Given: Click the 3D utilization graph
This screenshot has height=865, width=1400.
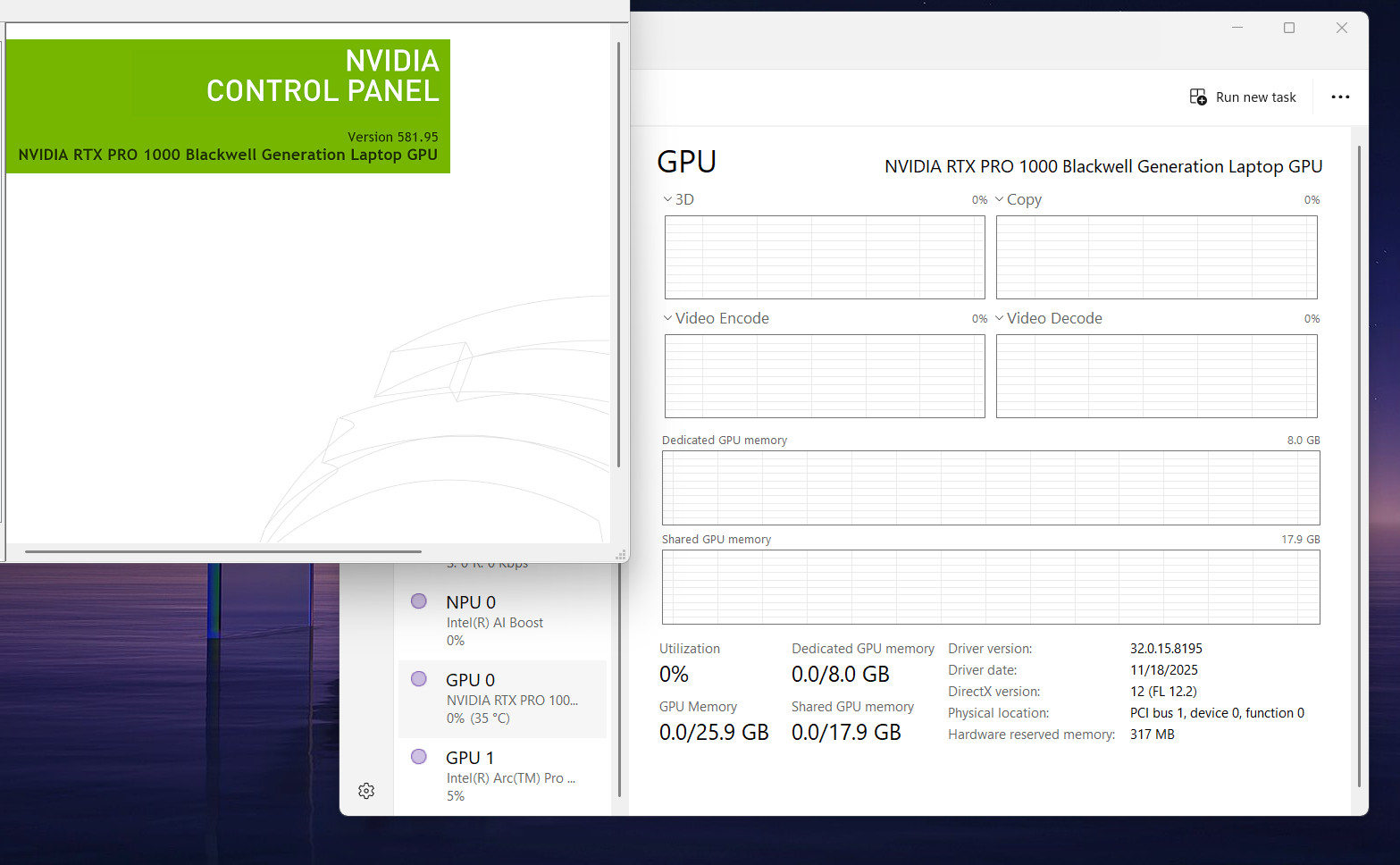Looking at the screenshot, I should click(x=825, y=257).
